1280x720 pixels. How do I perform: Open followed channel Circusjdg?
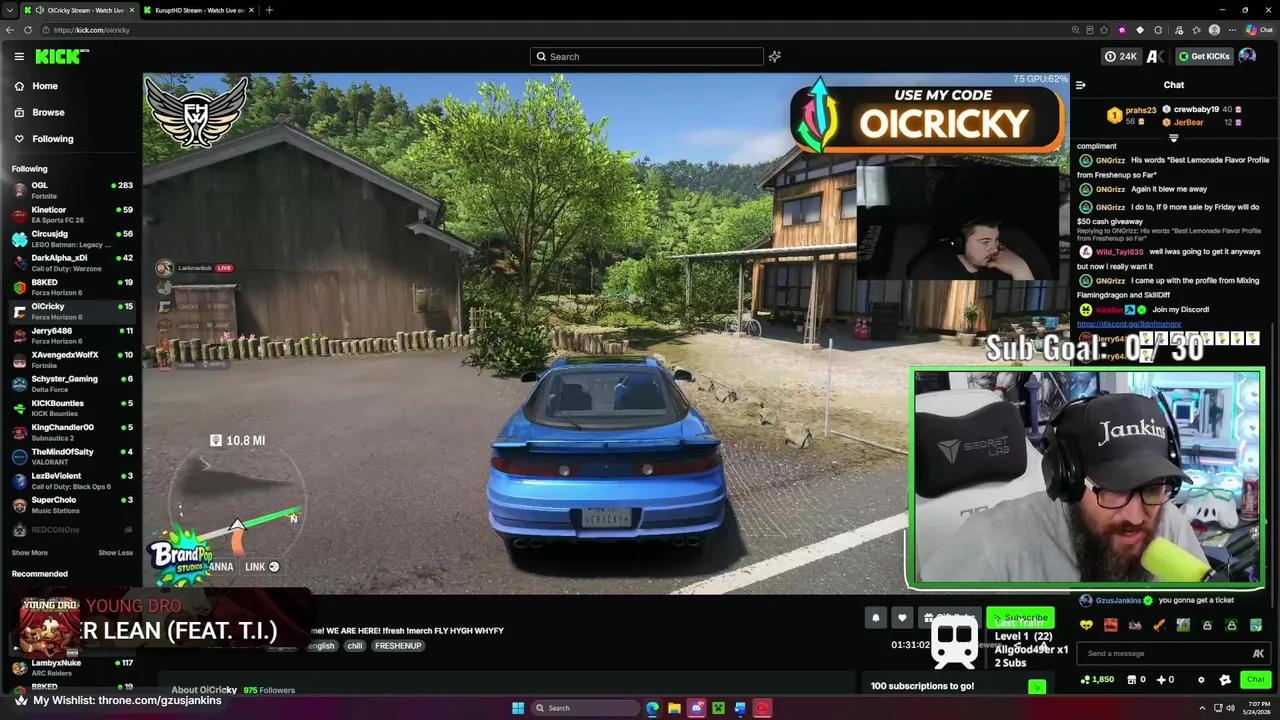pos(70,238)
